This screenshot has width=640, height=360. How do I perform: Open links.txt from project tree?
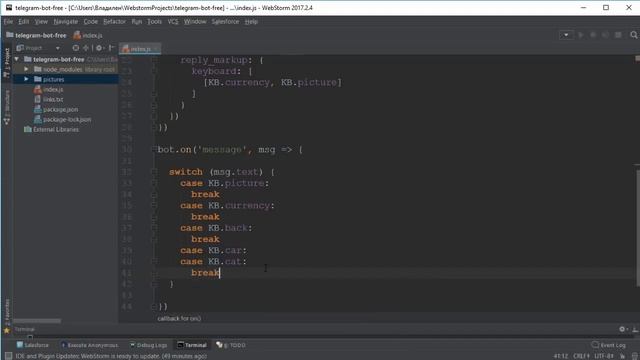(53, 100)
